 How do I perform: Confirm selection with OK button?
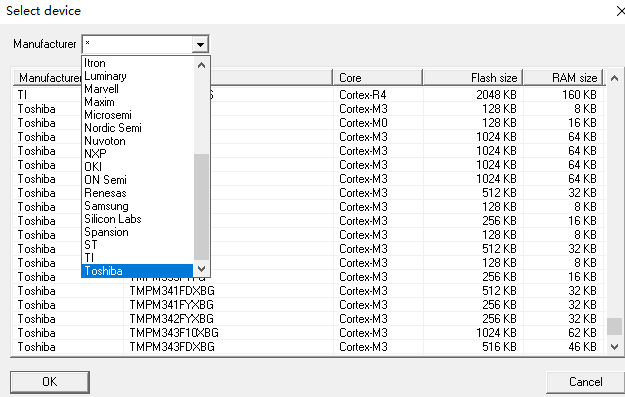[x=50, y=382]
